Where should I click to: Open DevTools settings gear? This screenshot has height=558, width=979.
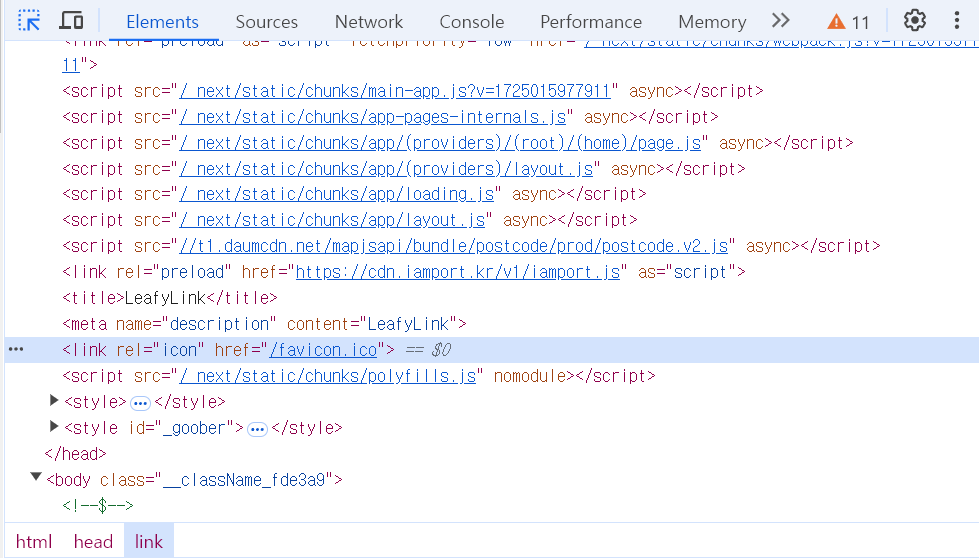pos(915,21)
